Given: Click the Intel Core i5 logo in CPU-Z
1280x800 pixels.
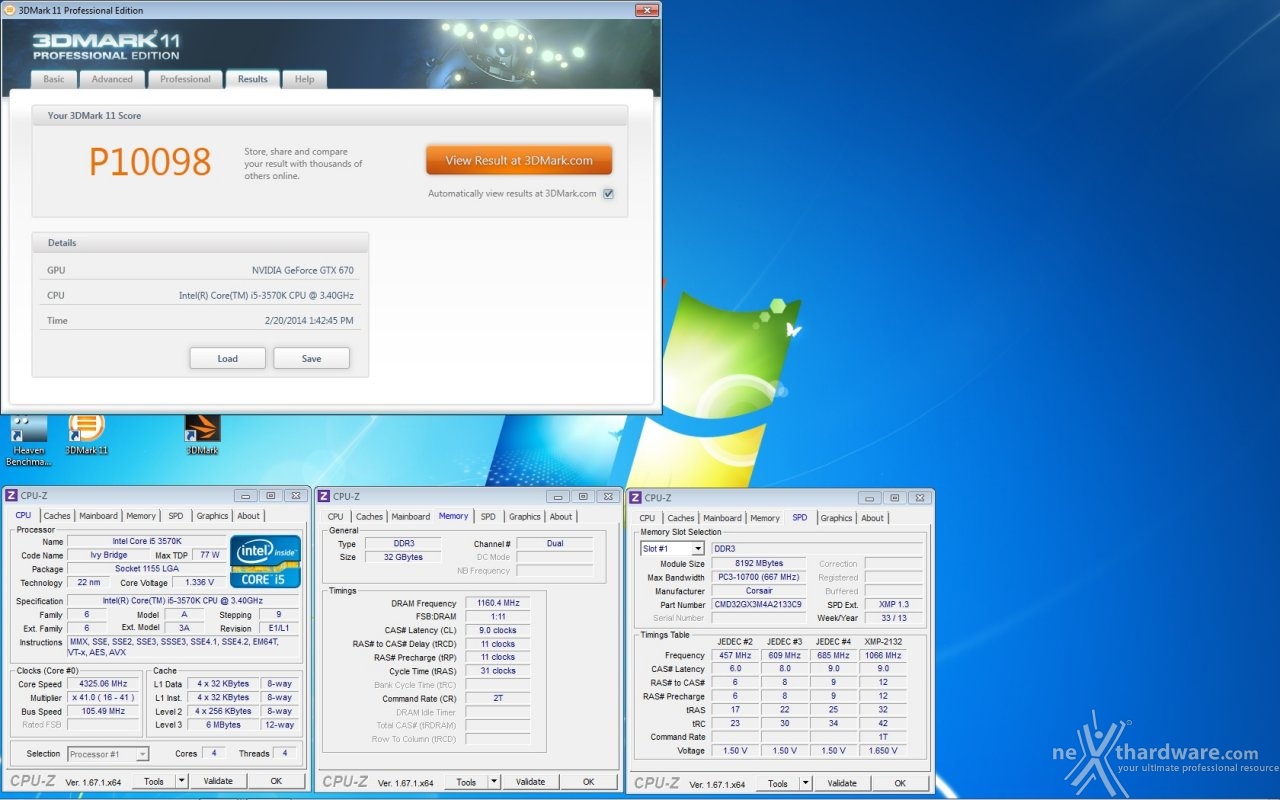Looking at the screenshot, I should (265, 561).
